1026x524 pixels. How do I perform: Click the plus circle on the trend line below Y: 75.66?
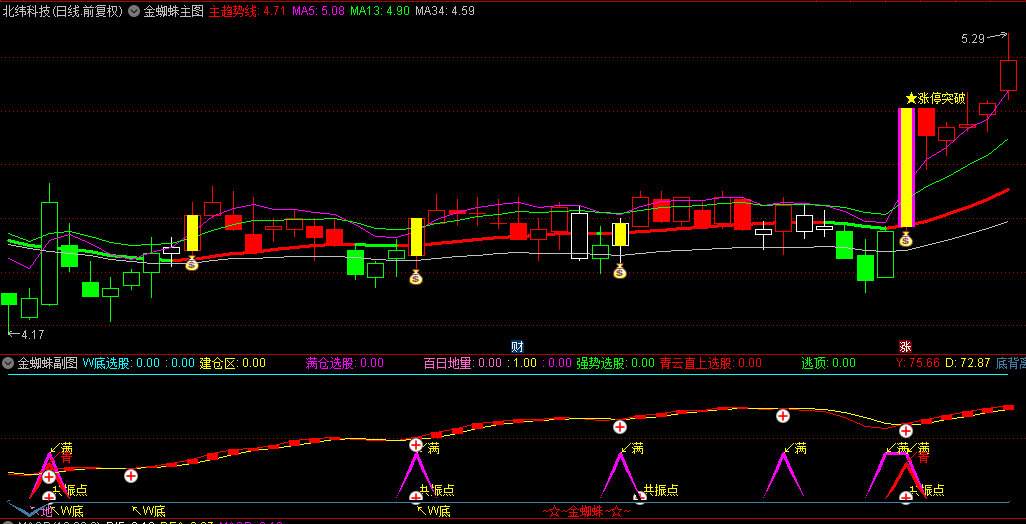(x=906, y=430)
